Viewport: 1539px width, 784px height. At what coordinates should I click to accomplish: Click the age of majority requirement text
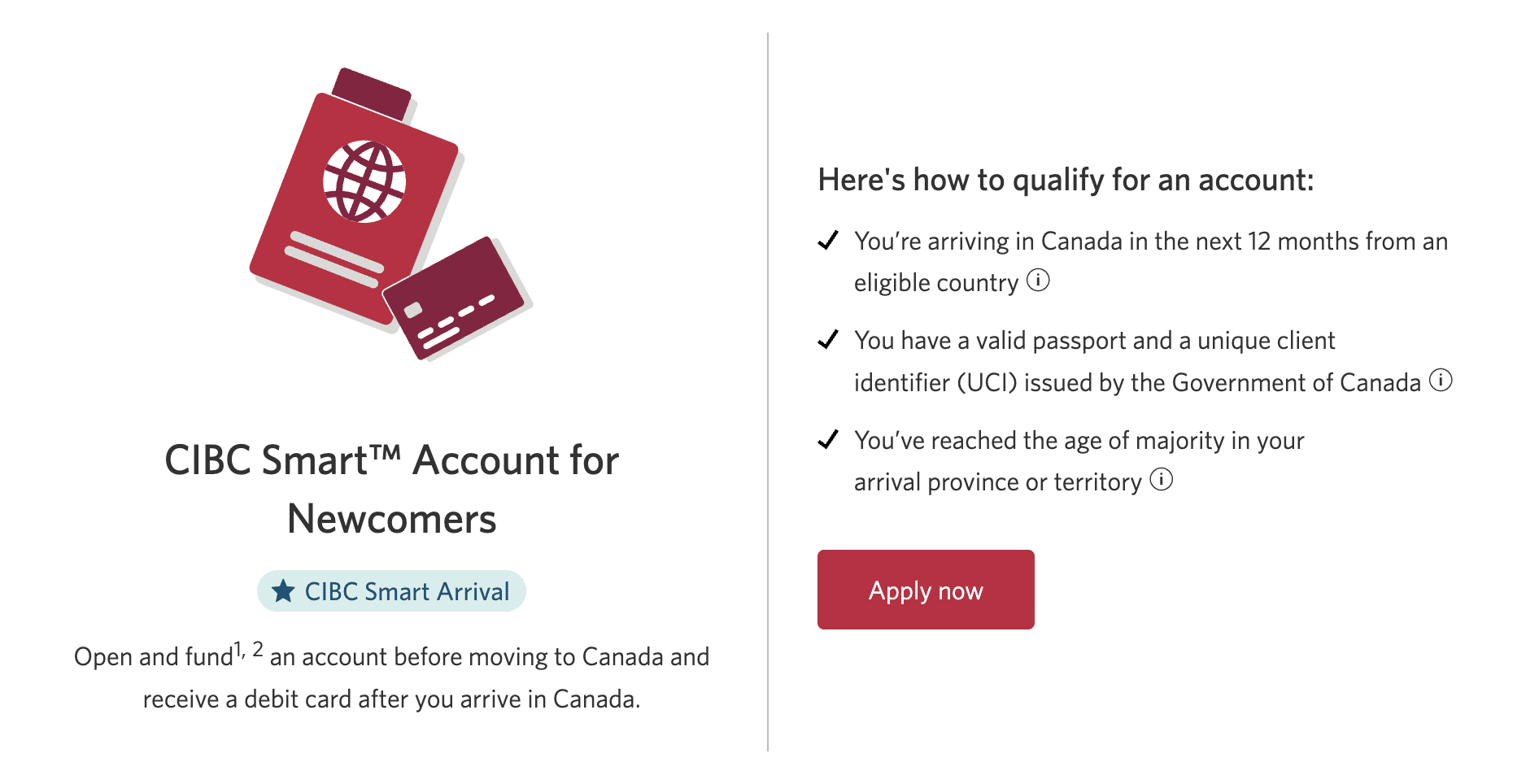1079,441
